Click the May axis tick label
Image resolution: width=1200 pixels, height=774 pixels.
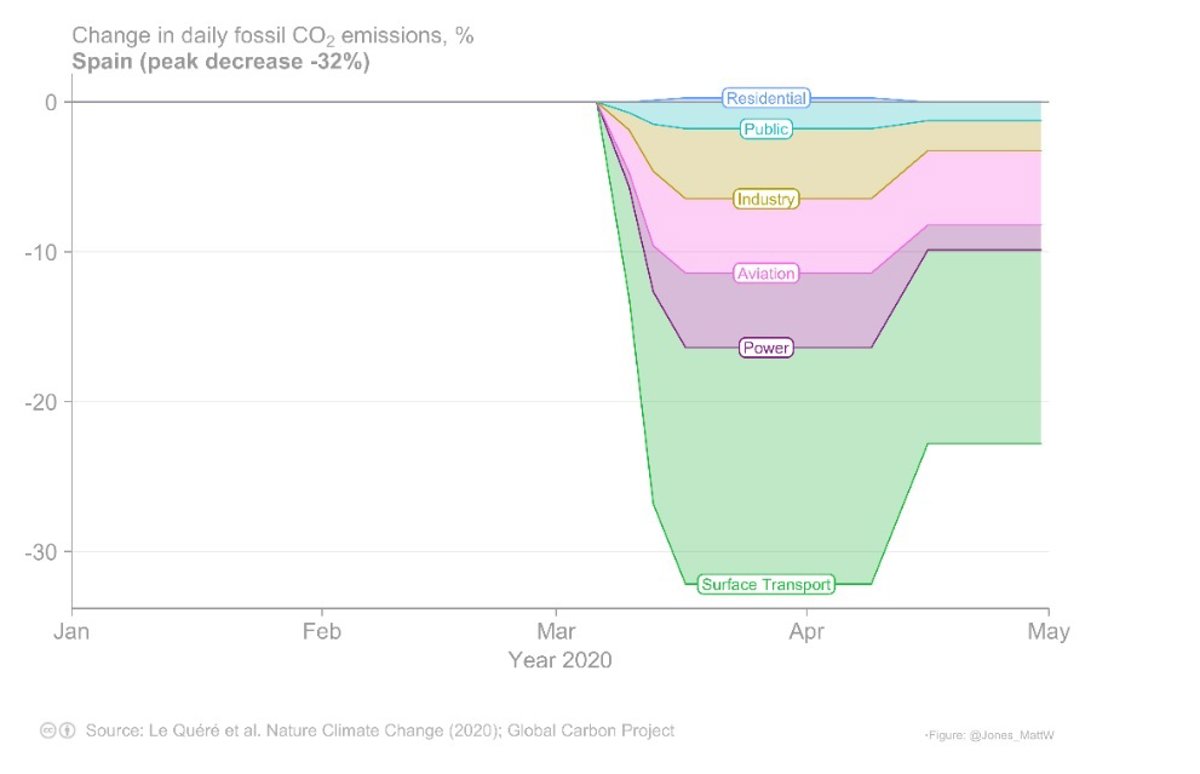pyautogui.click(x=1048, y=632)
